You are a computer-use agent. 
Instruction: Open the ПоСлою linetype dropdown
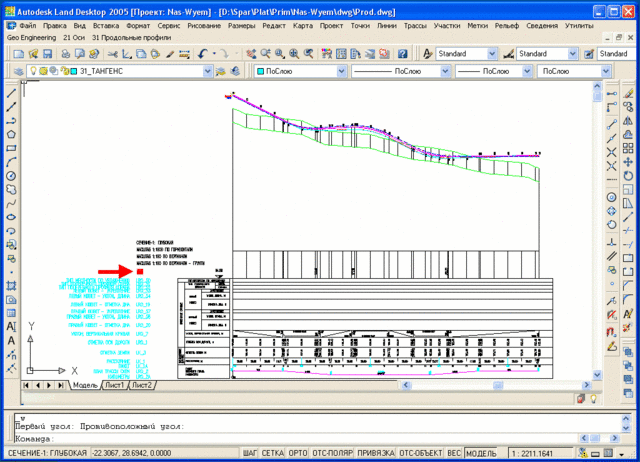pyautogui.click(x=445, y=71)
